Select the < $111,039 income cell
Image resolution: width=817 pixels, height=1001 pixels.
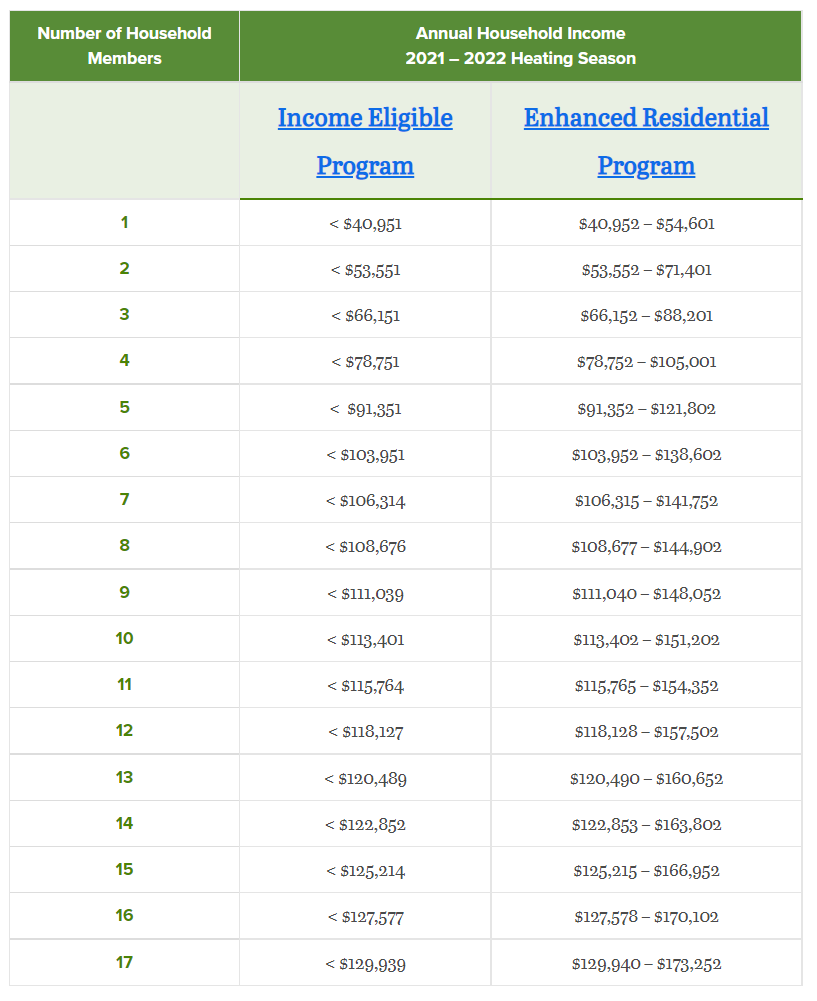pos(365,594)
